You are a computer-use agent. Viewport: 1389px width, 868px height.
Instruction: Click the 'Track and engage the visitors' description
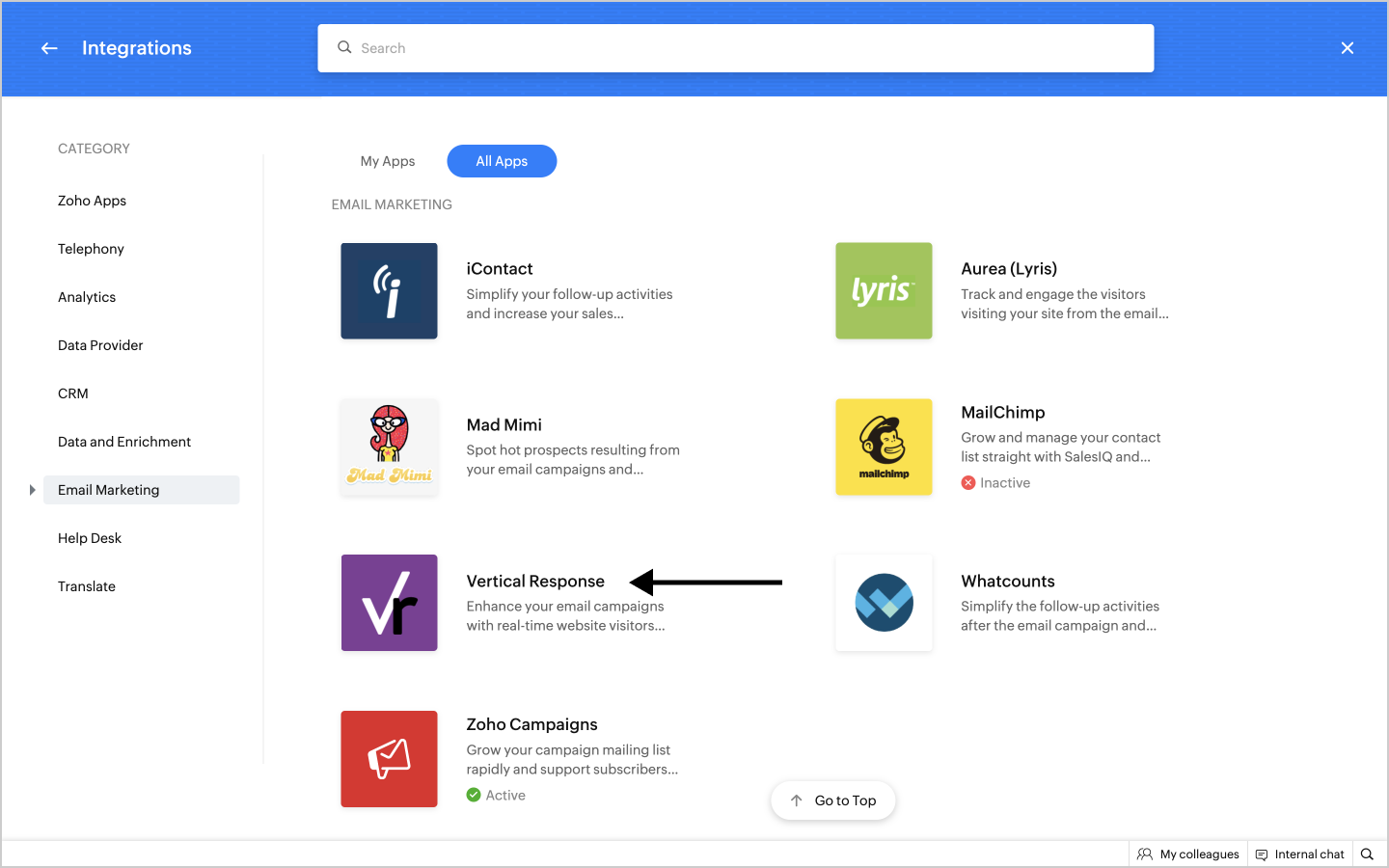[1065, 304]
